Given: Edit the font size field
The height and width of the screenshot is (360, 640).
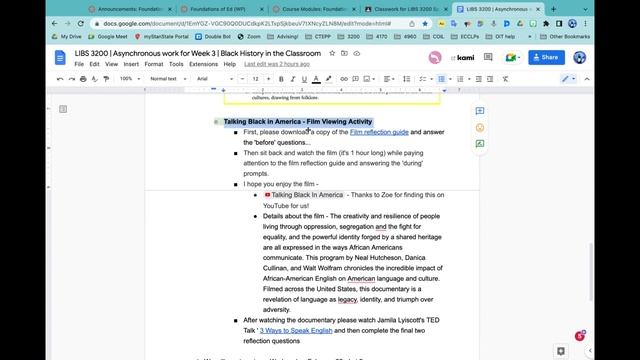Looking at the screenshot, I should pyautogui.click(x=256, y=79).
